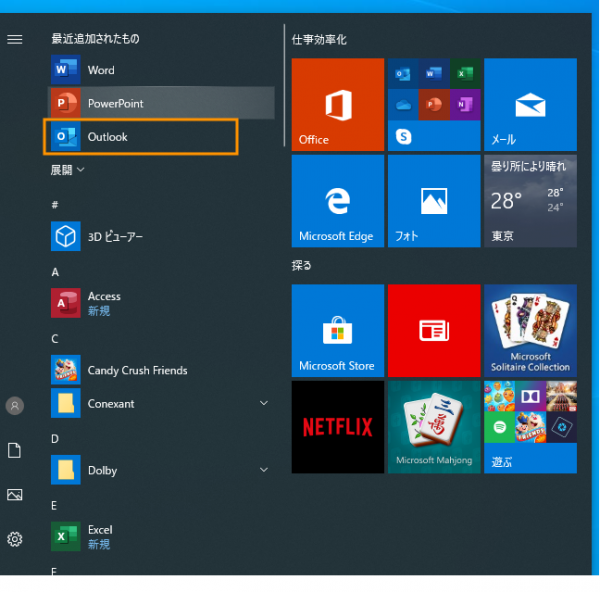Open the Word mini tile in Office group

[434, 73]
